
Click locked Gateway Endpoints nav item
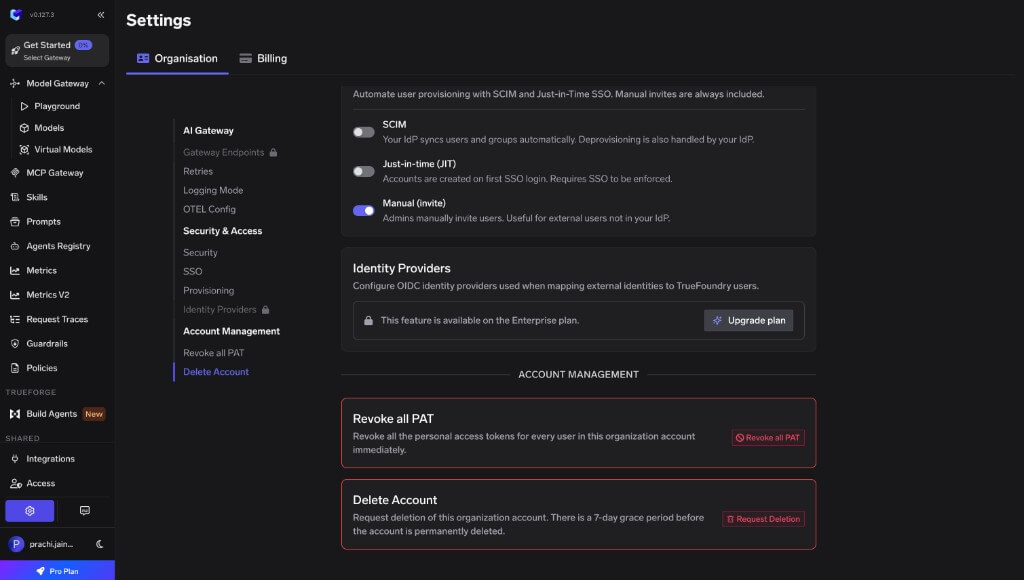pyautogui.click(x=230, y=152)
